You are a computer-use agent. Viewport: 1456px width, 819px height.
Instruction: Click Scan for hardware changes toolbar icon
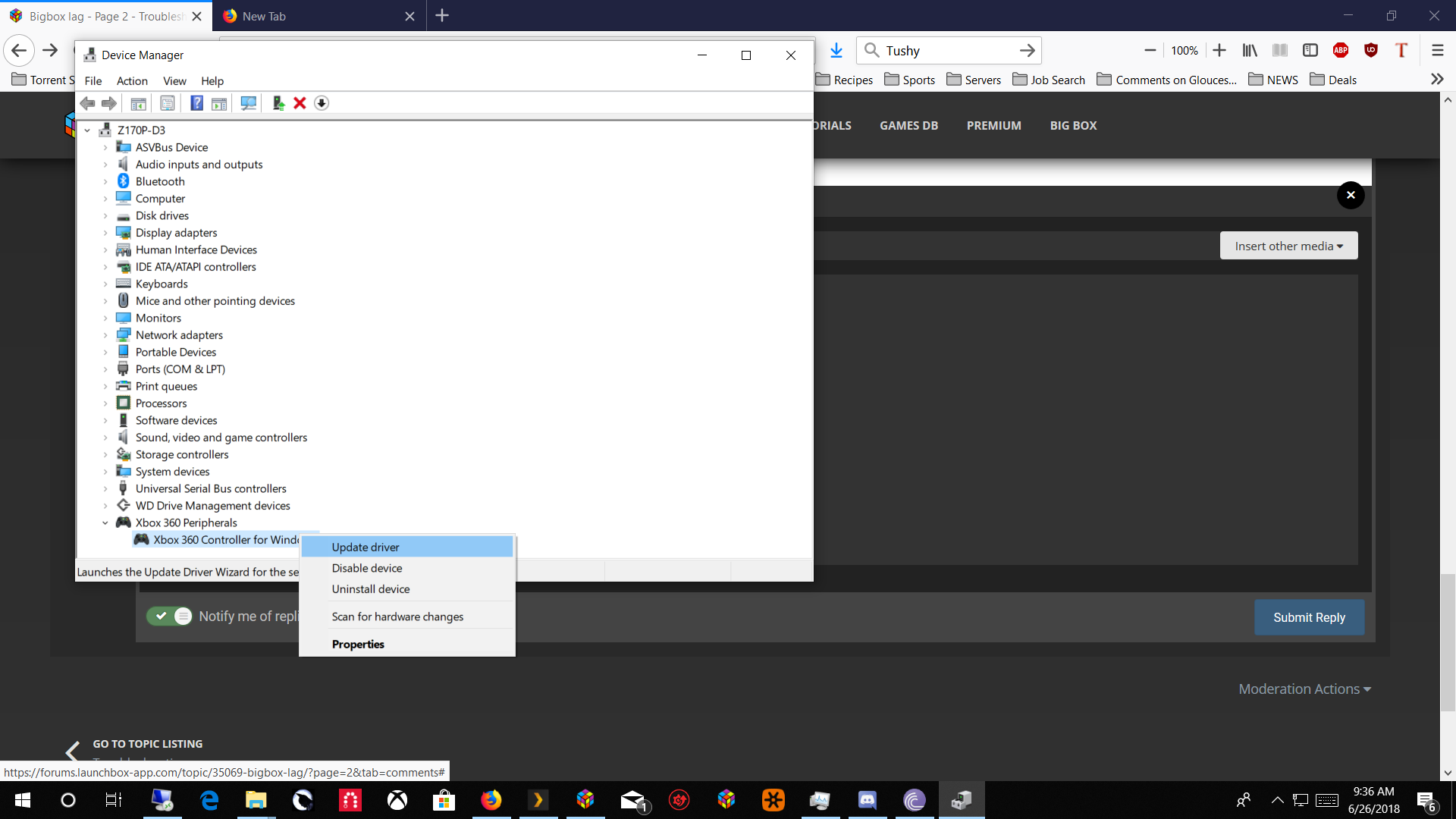point(248,103)
